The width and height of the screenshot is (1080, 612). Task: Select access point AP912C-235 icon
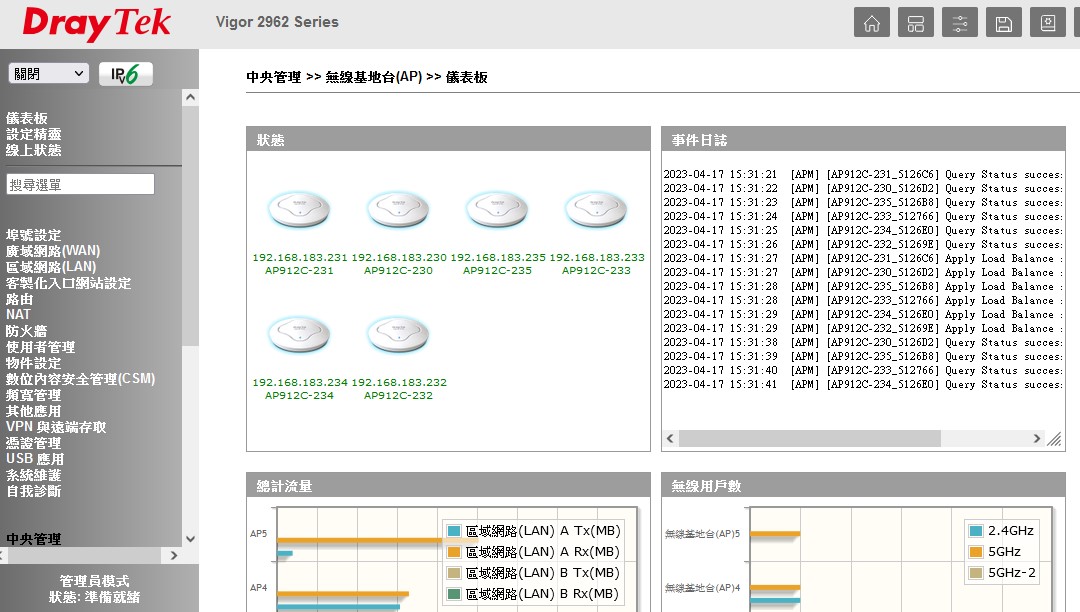[x=497, y=211]
